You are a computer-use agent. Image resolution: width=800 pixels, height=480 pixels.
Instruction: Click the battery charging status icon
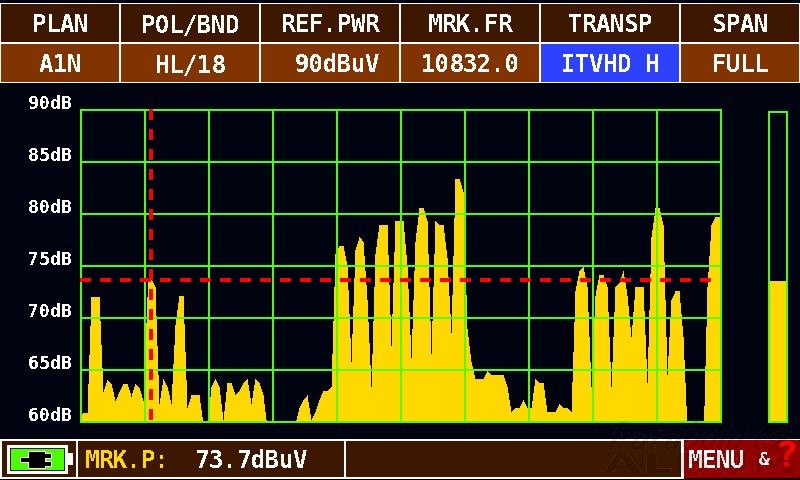tap(38, 460)
